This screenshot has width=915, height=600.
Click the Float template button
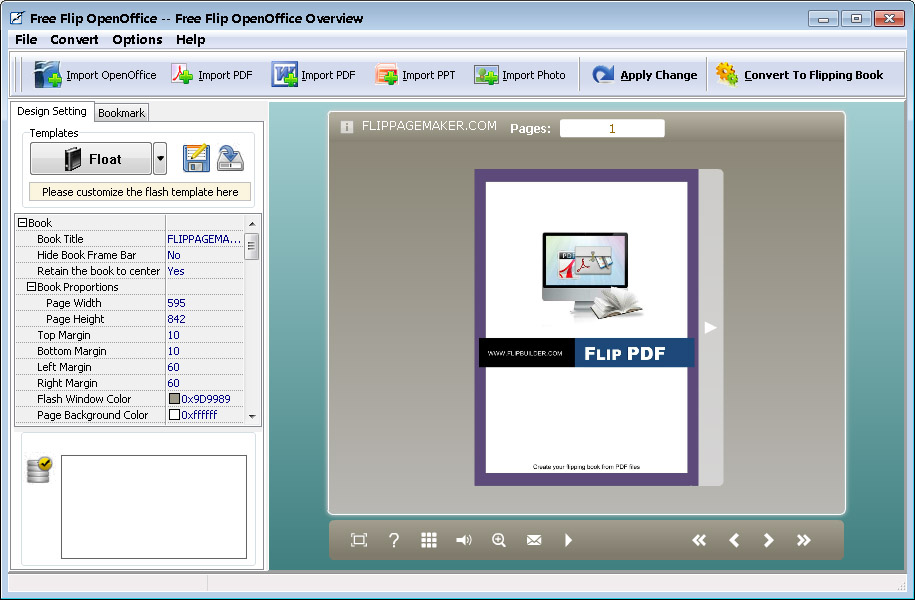pos(91,158)
